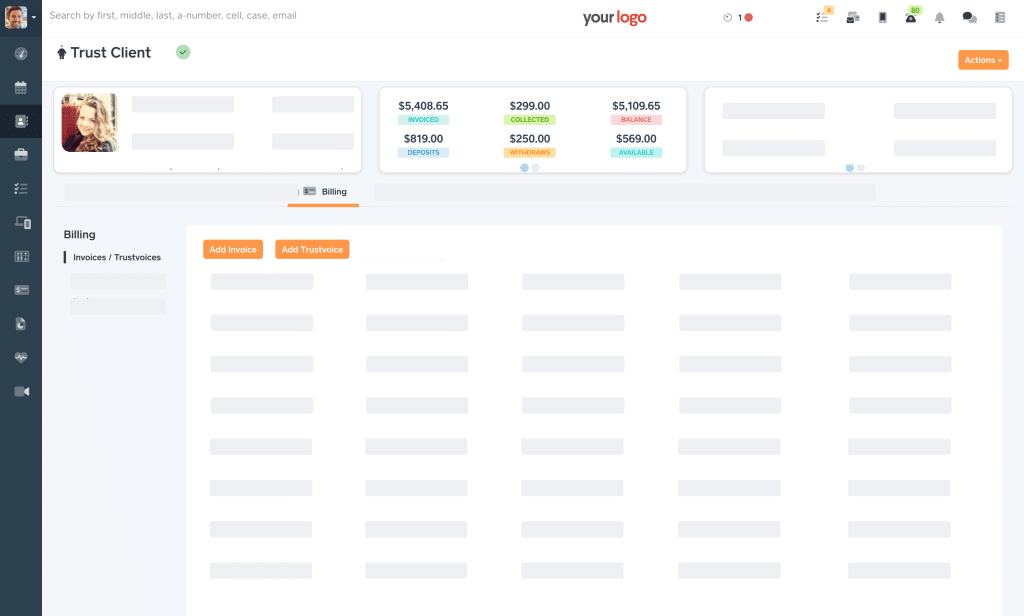Open the phone calls icon with badge 80

pyautogui.click(x=911, y=17)
